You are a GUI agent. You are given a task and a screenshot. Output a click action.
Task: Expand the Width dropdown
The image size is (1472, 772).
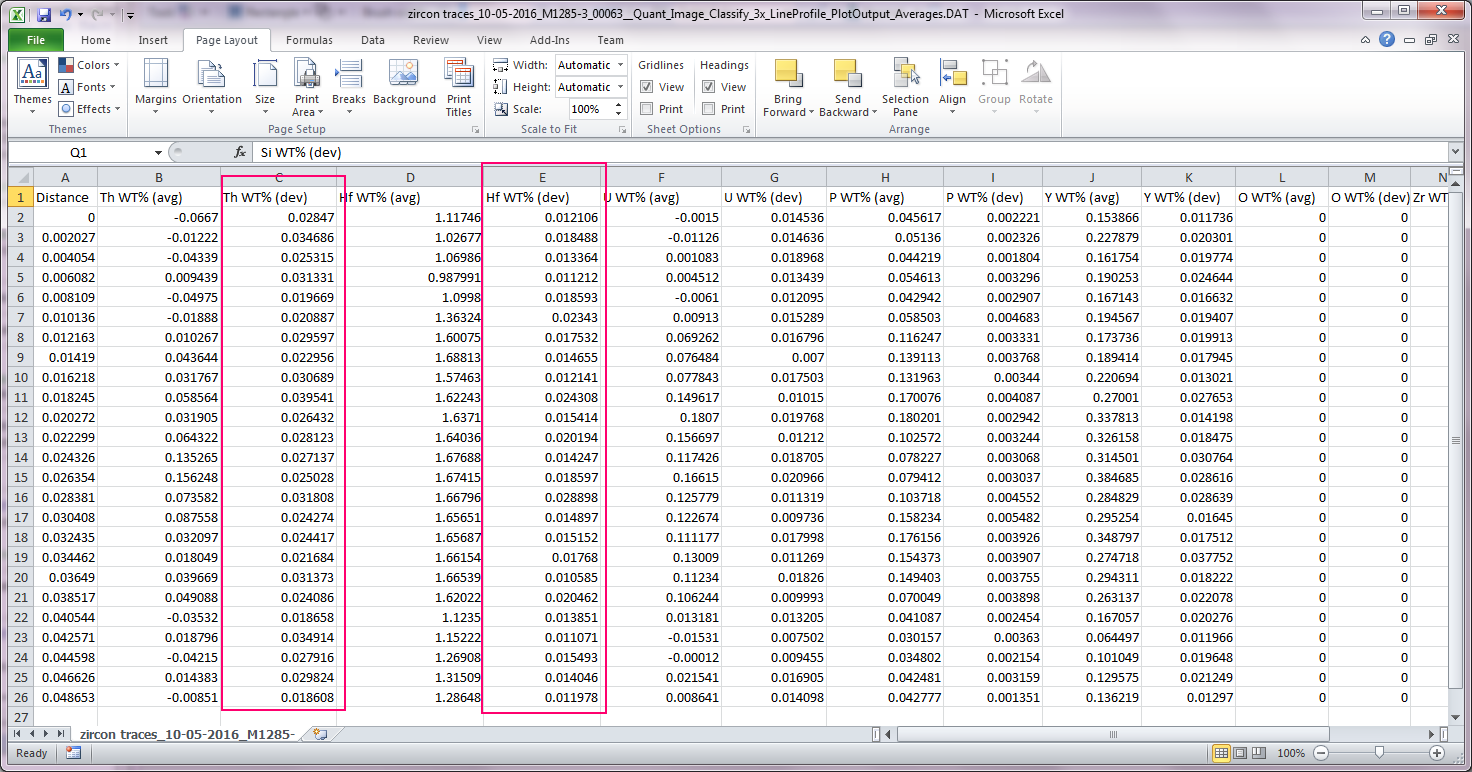click(x=620, y=65)
